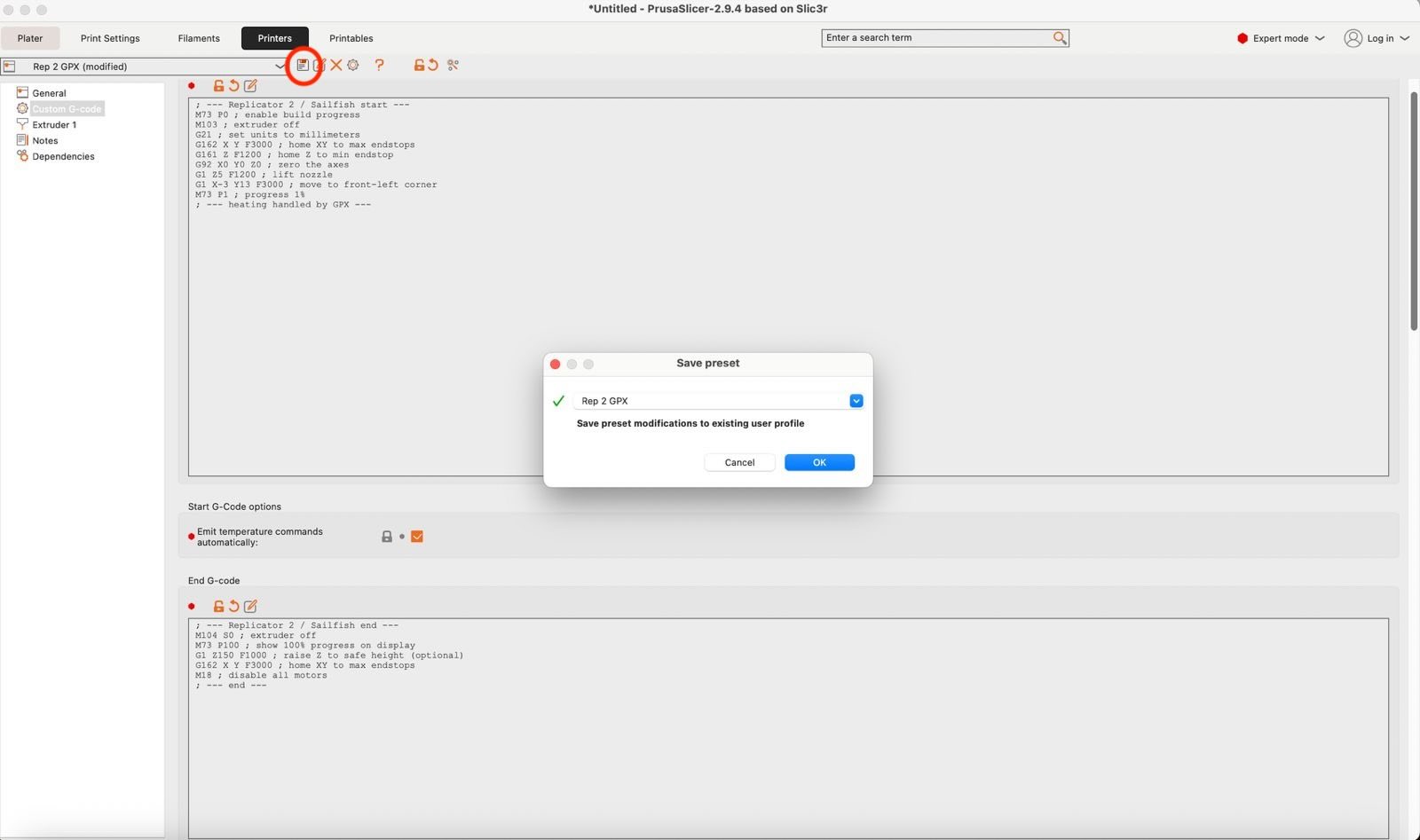The height and width of the screenshot is (840, 1420).
Task: Expand the Rep 2 GPX printer preset dropdown
Action: (x=280, y=67)
